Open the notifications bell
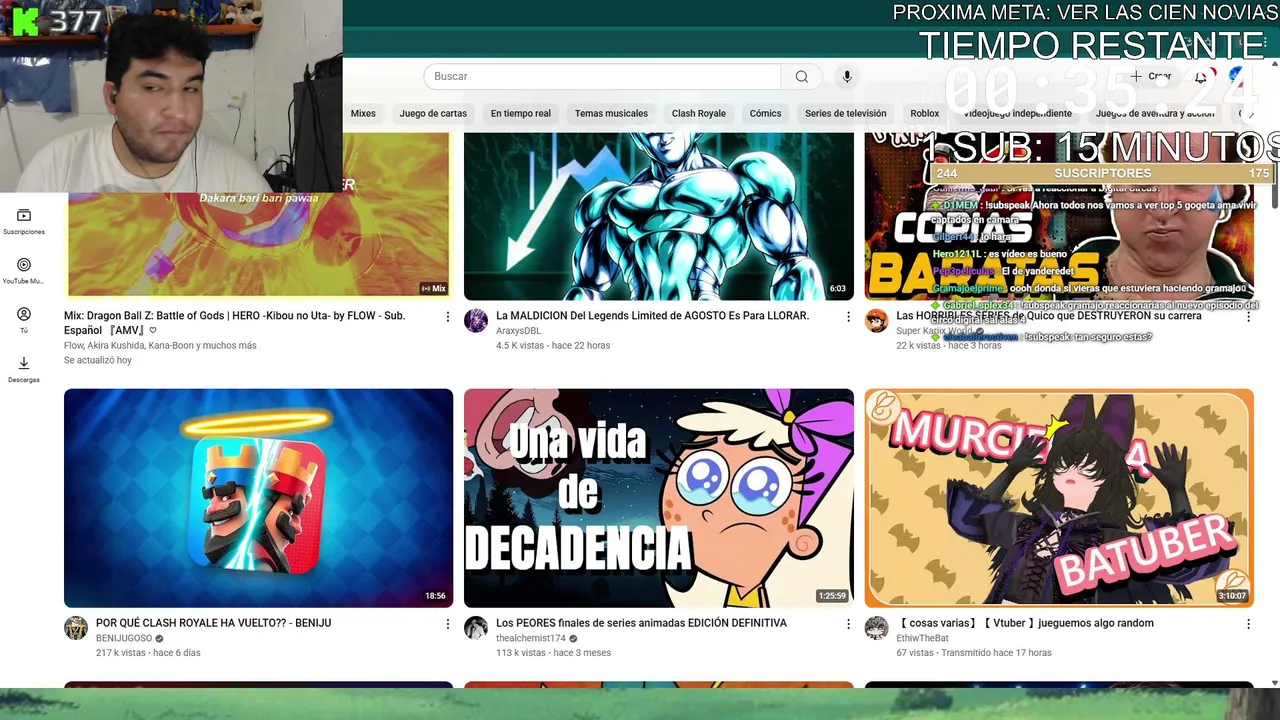Image resolution: width=1280 pixels, height=720 pixels. 1201,77
